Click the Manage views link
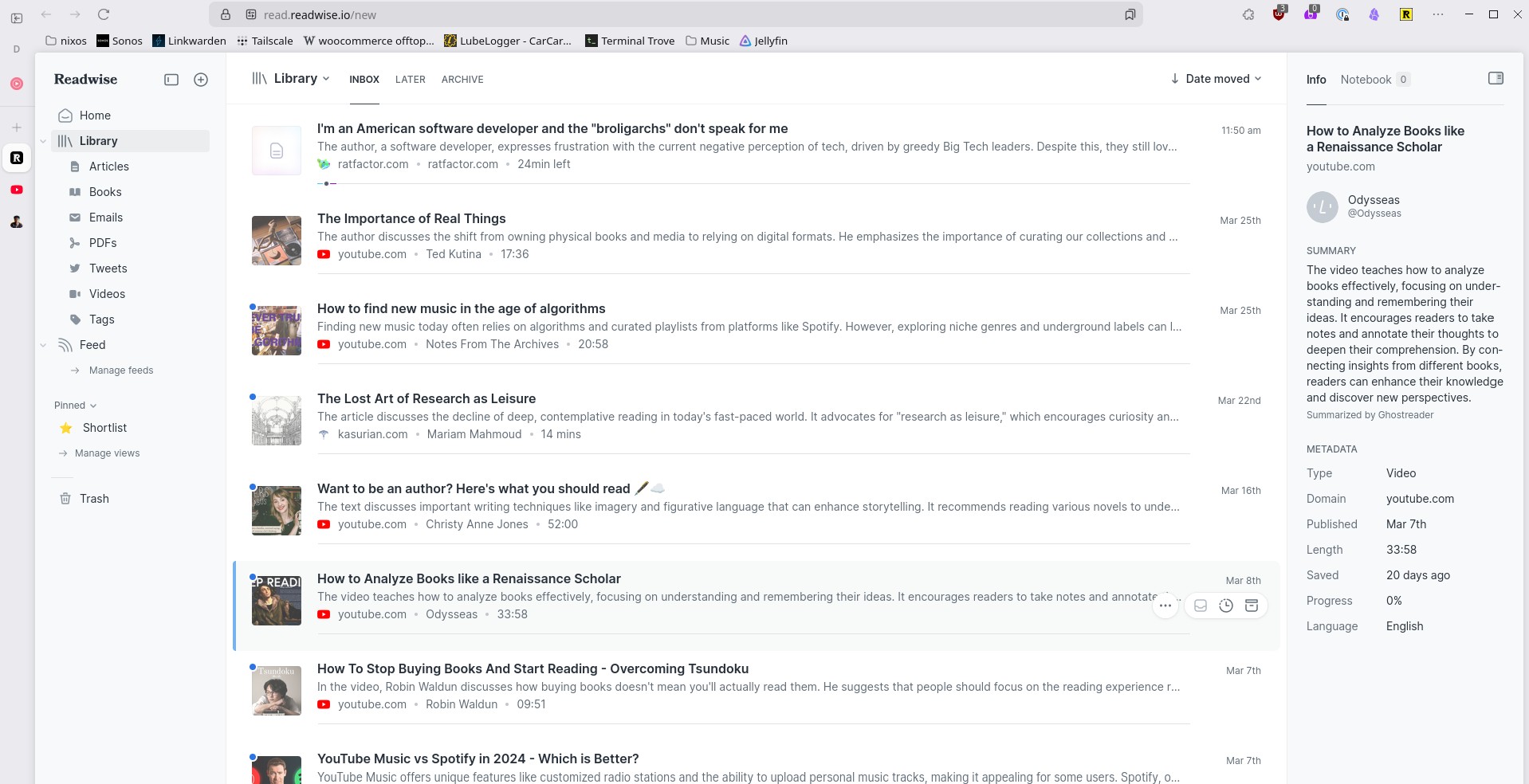This screenshot has width=1529, height=784. [x=107, y=453]
